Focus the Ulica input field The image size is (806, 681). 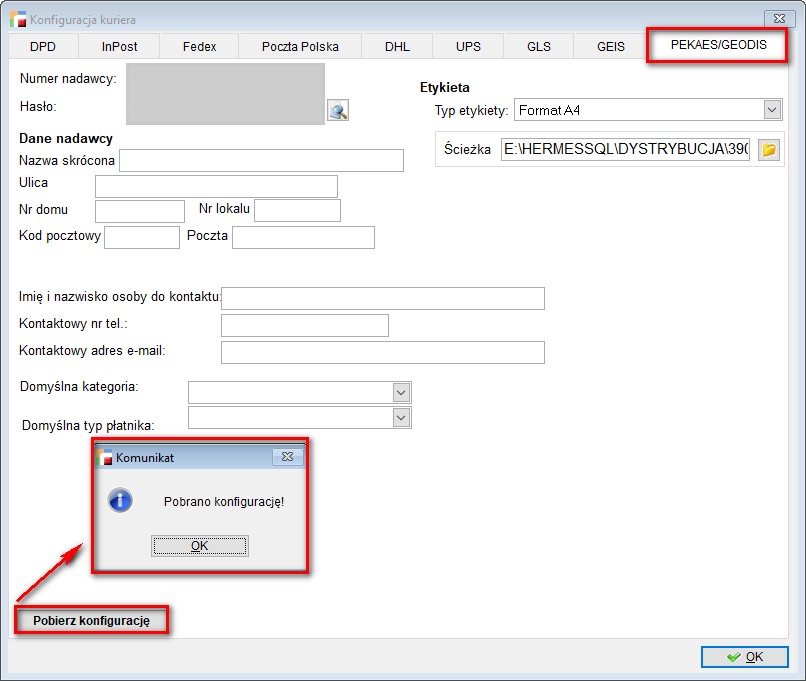(x=216, y=186)
